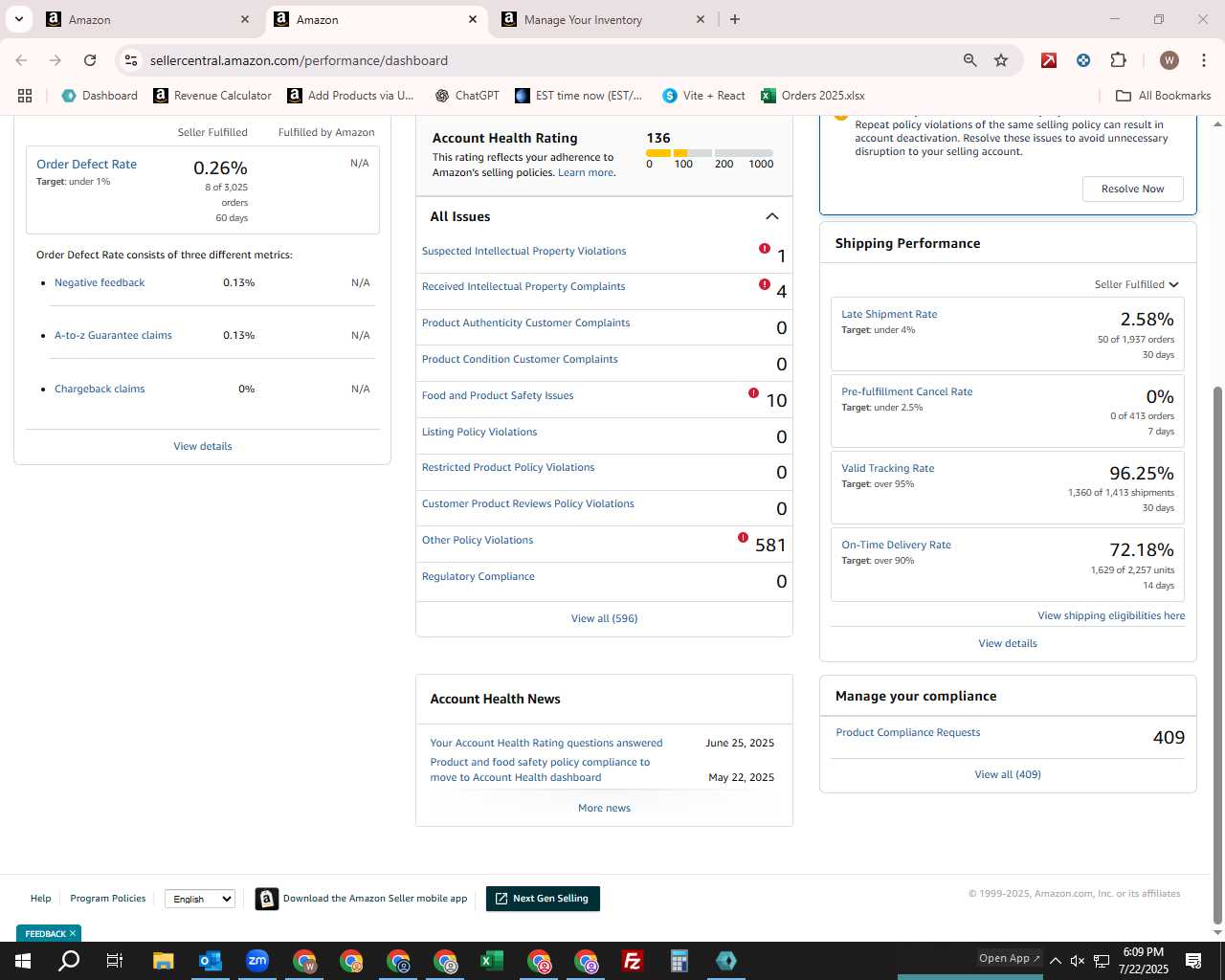Open the View all (596) issues link
The width and height of the screenshot is (1225, 980).
click(604, 618)
